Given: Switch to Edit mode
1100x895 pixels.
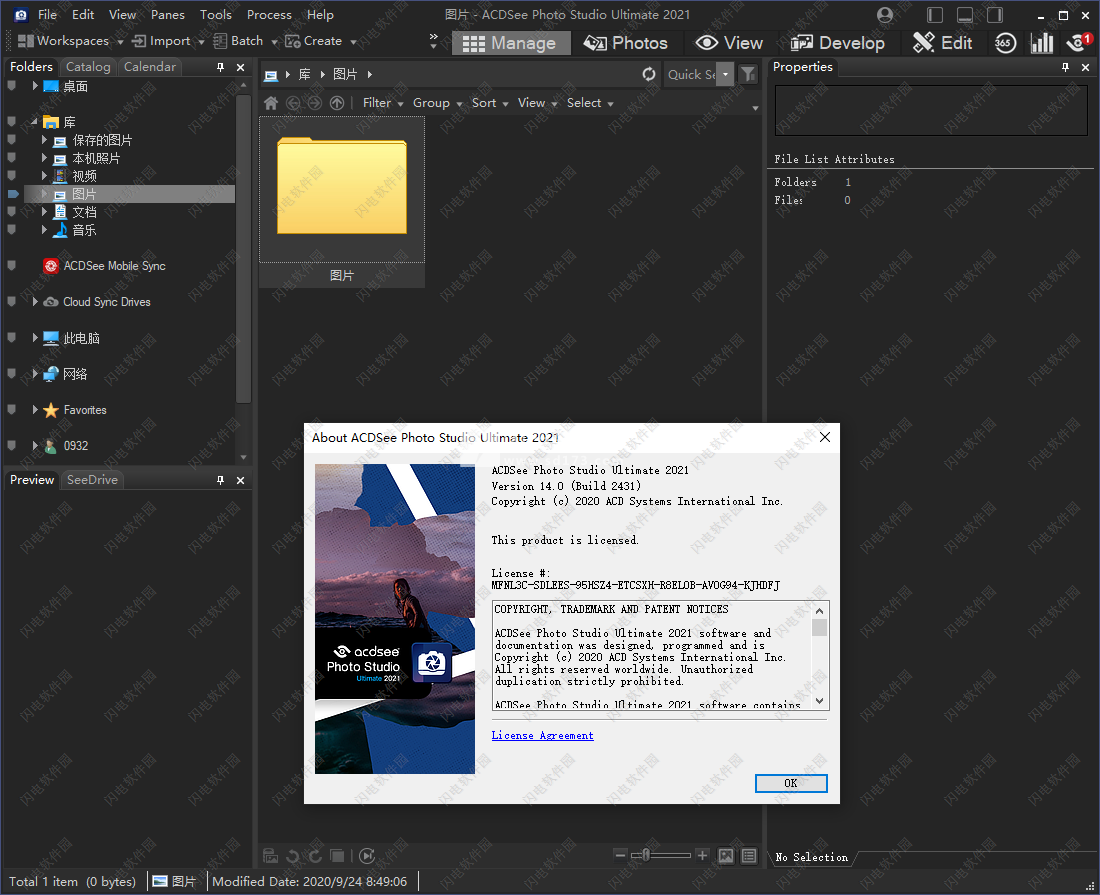Looking at the screenshot, I should [942, 43].
